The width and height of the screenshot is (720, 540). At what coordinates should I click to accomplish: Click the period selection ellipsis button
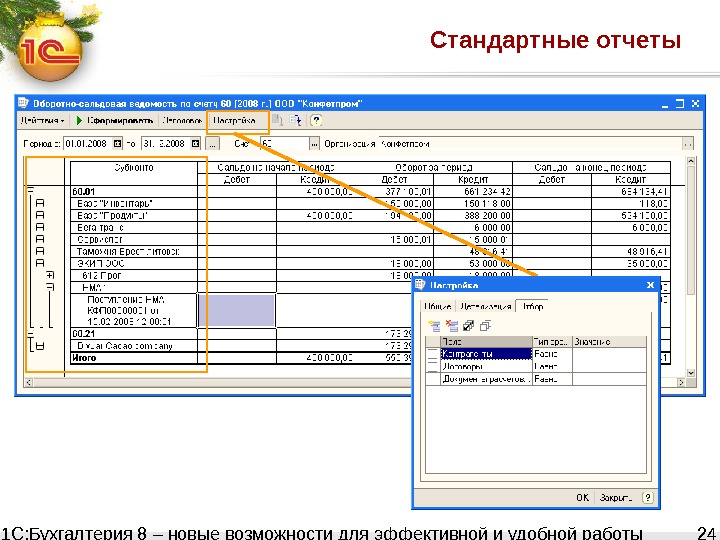[212, 144]
